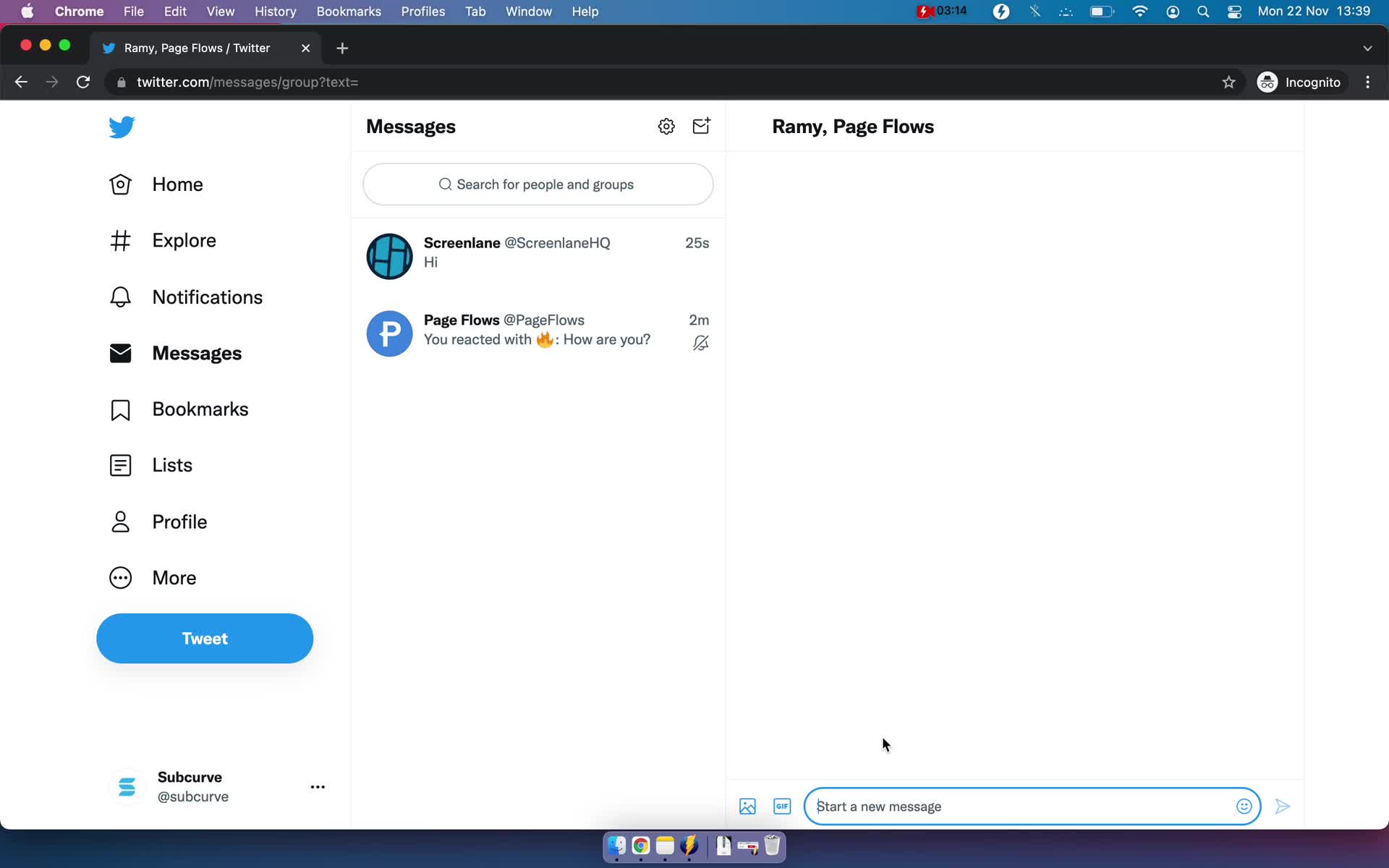Screen dimensions: 1389x868
Task: Open Spotlight search in menu bar
Action: pos(1203,12)
